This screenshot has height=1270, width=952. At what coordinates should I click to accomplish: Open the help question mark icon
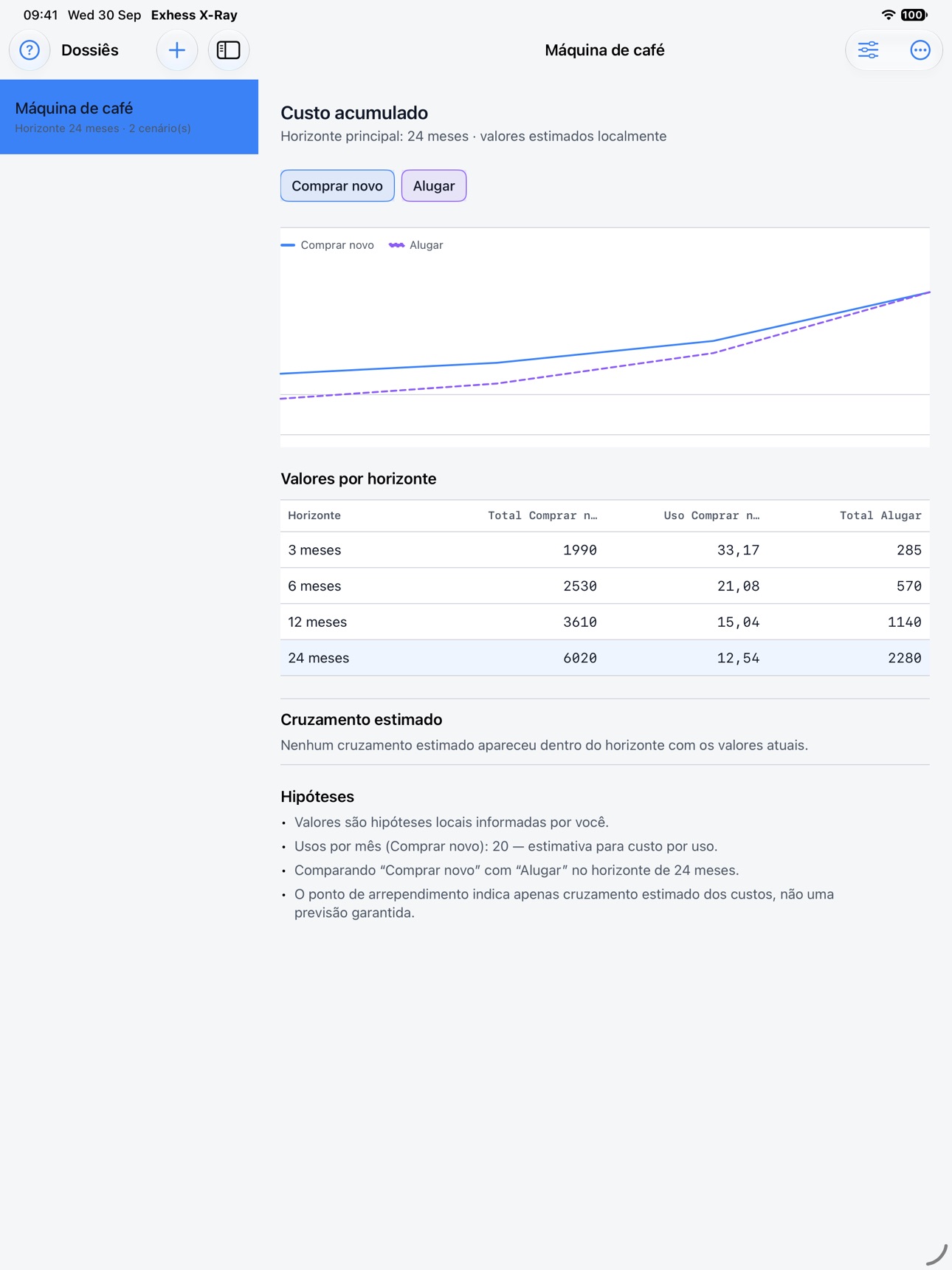[x=30, y=50]
